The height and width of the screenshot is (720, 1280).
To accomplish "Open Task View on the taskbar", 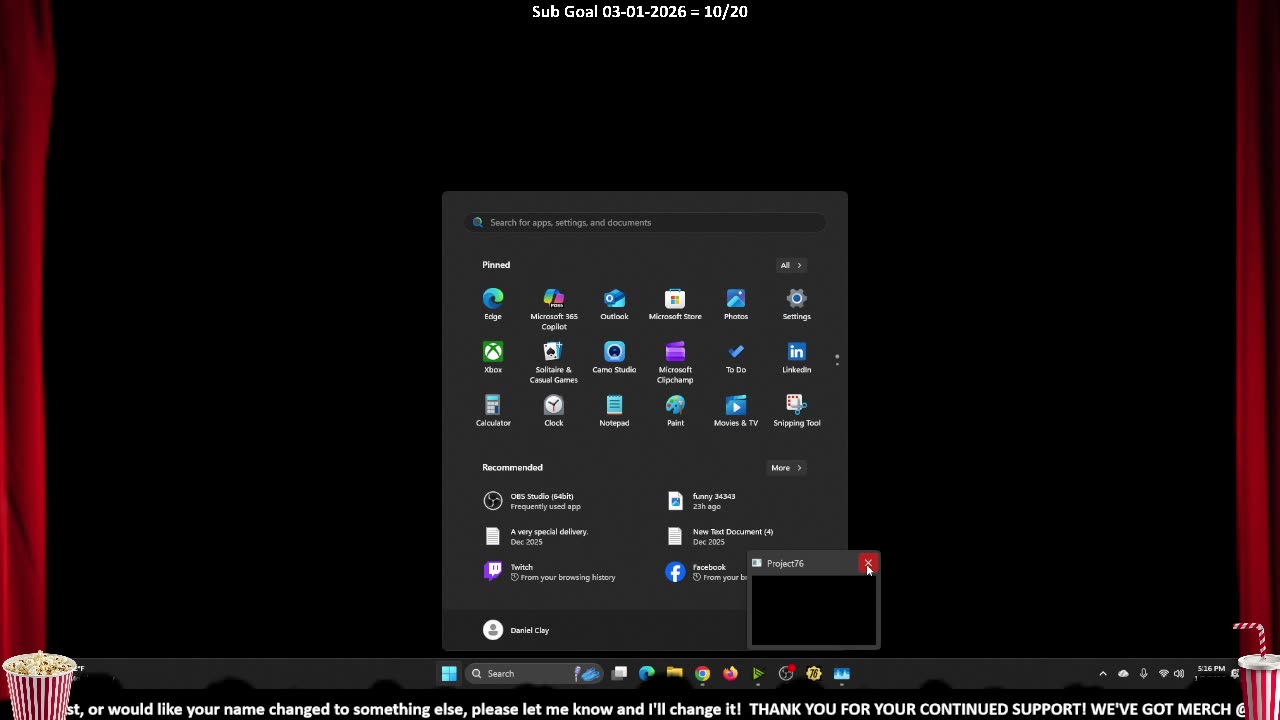I will (620, 673).
